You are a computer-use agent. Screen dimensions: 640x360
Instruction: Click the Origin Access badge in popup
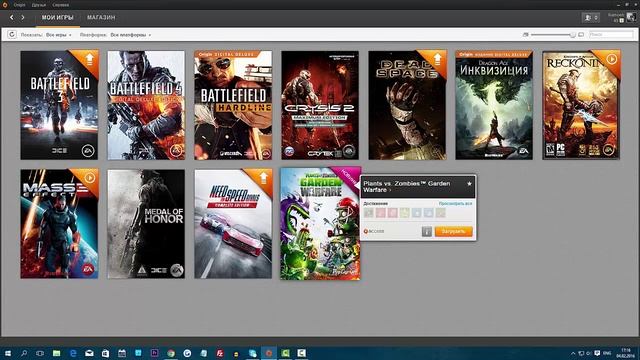pyautogui.click(x=374, y=231)
